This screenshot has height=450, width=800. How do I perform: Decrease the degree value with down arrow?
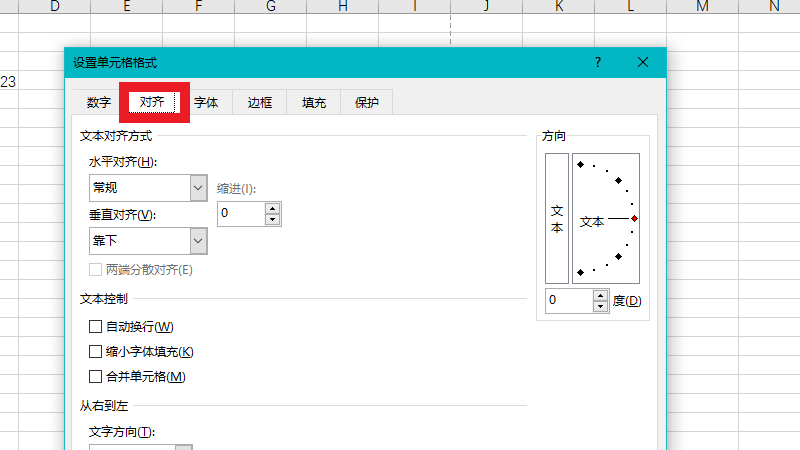pos(600,306)
